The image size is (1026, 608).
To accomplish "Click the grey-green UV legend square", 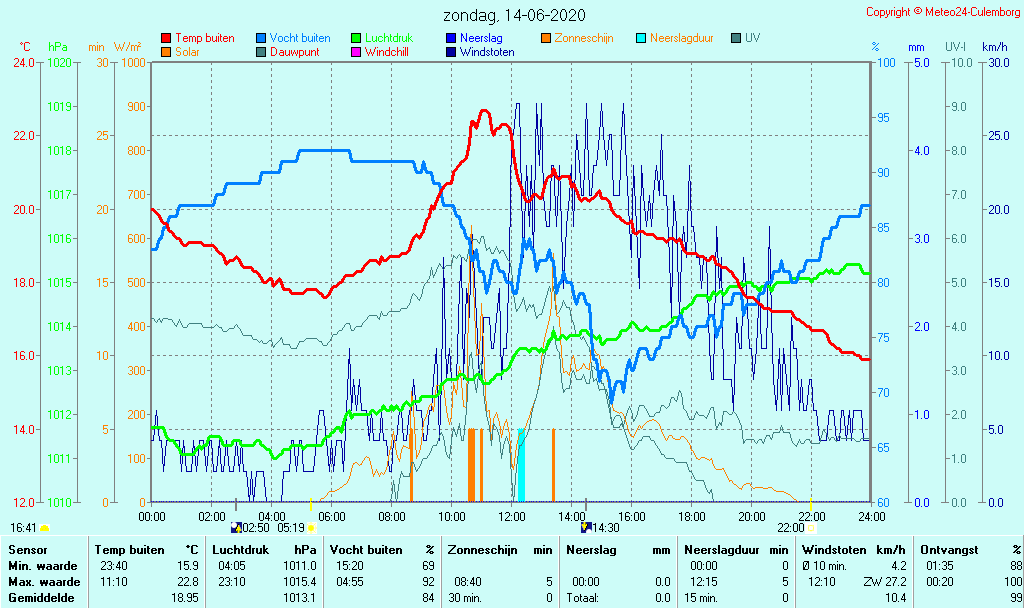I will [736, 38].
